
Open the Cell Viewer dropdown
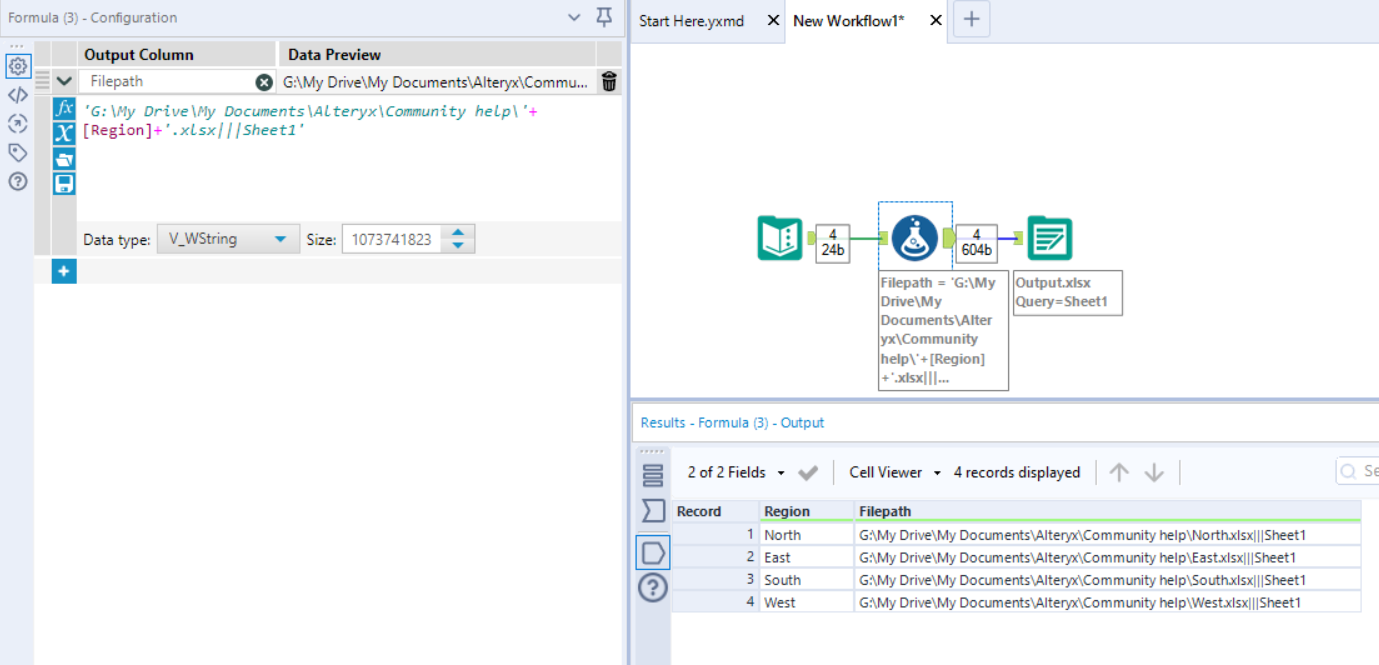937,473
